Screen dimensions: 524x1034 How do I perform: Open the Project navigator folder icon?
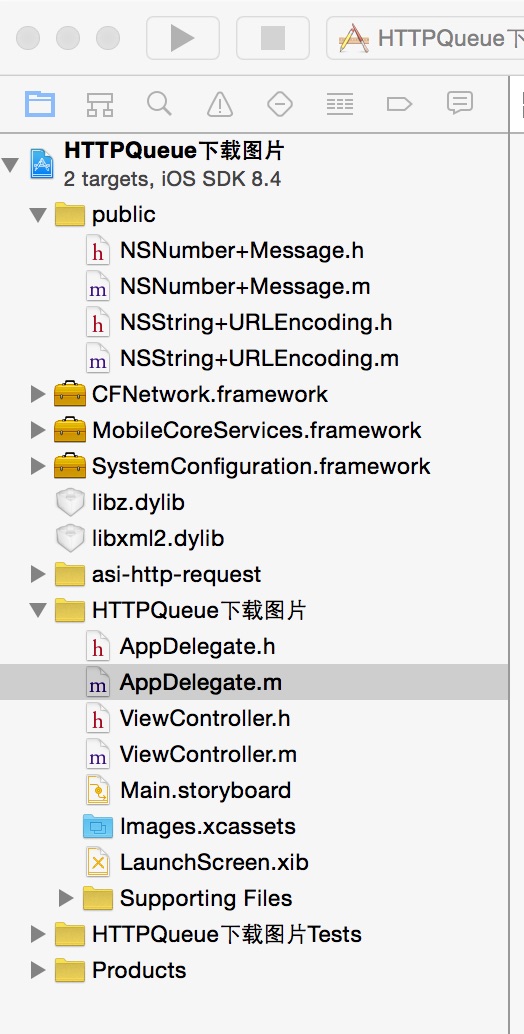[40, 104]
